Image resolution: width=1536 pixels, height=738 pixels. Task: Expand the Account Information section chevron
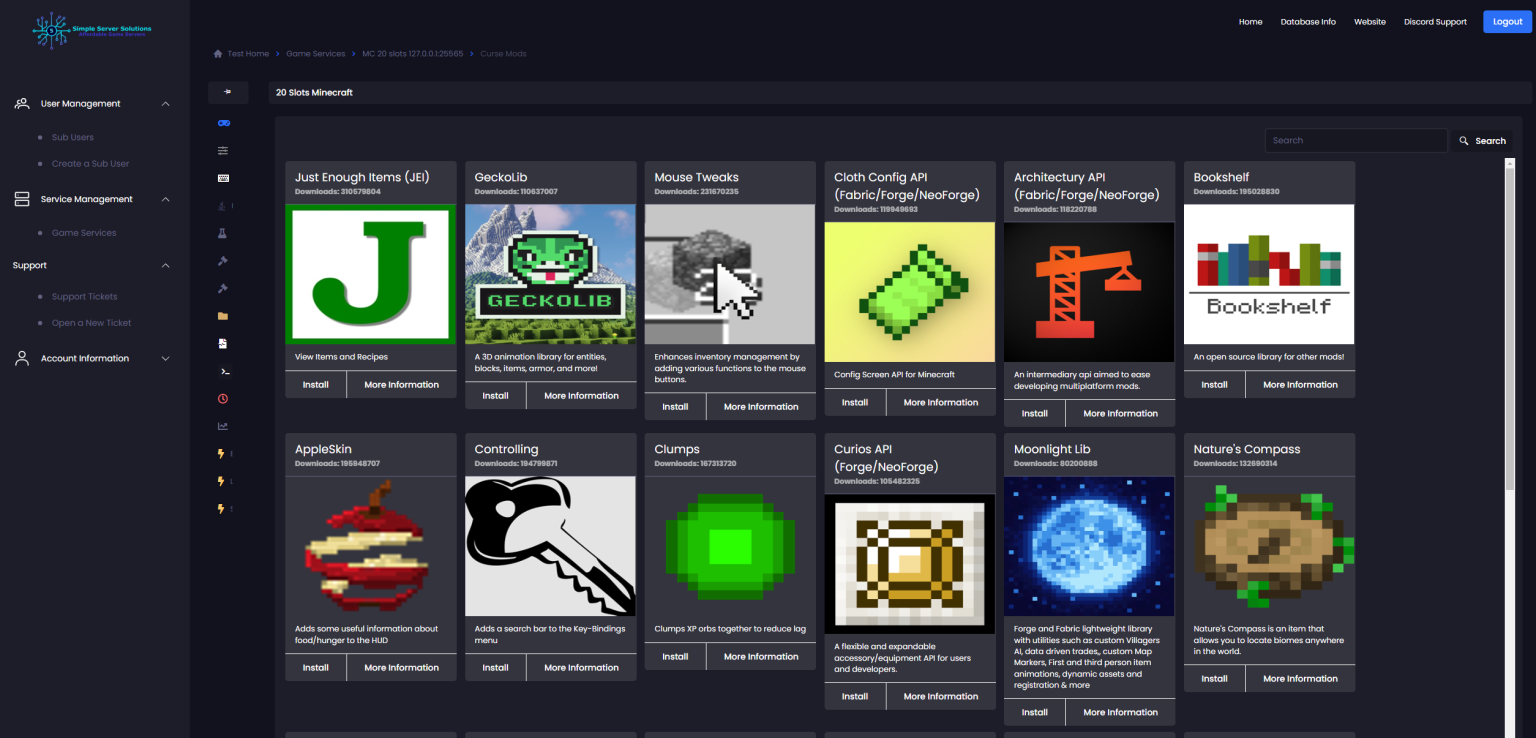click(166, 358)
